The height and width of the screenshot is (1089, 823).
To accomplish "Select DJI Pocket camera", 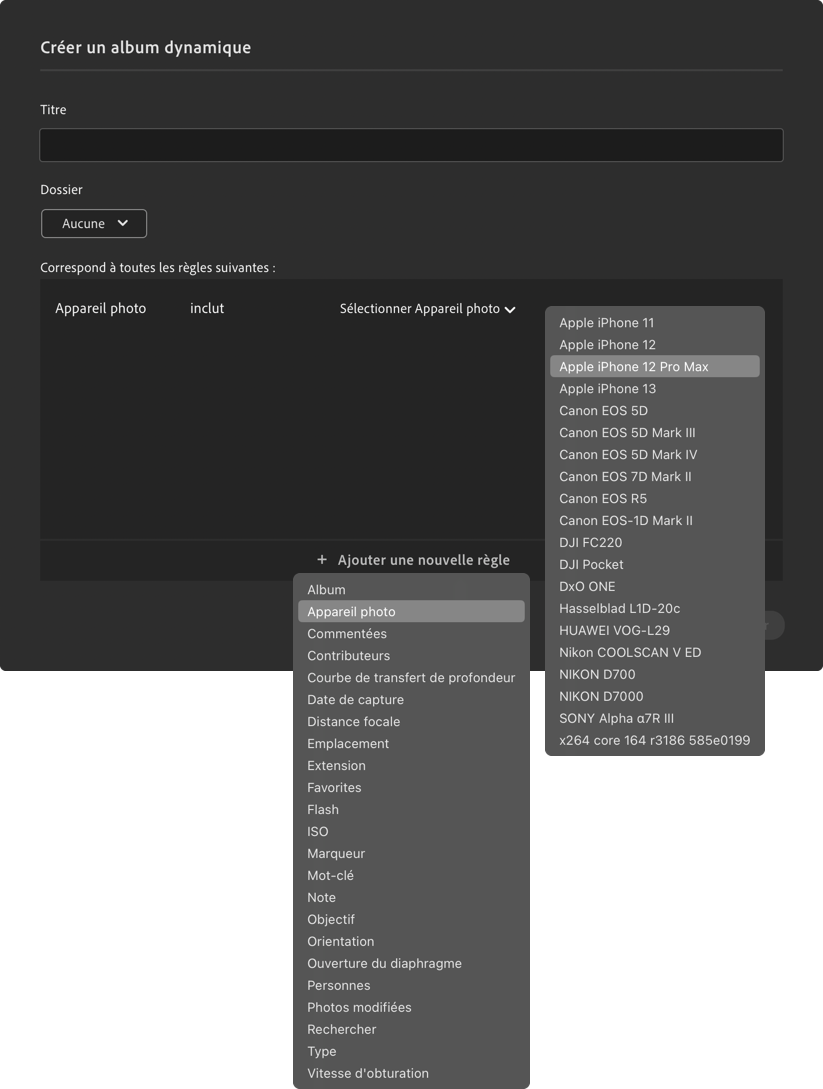I will click(655, 565).
